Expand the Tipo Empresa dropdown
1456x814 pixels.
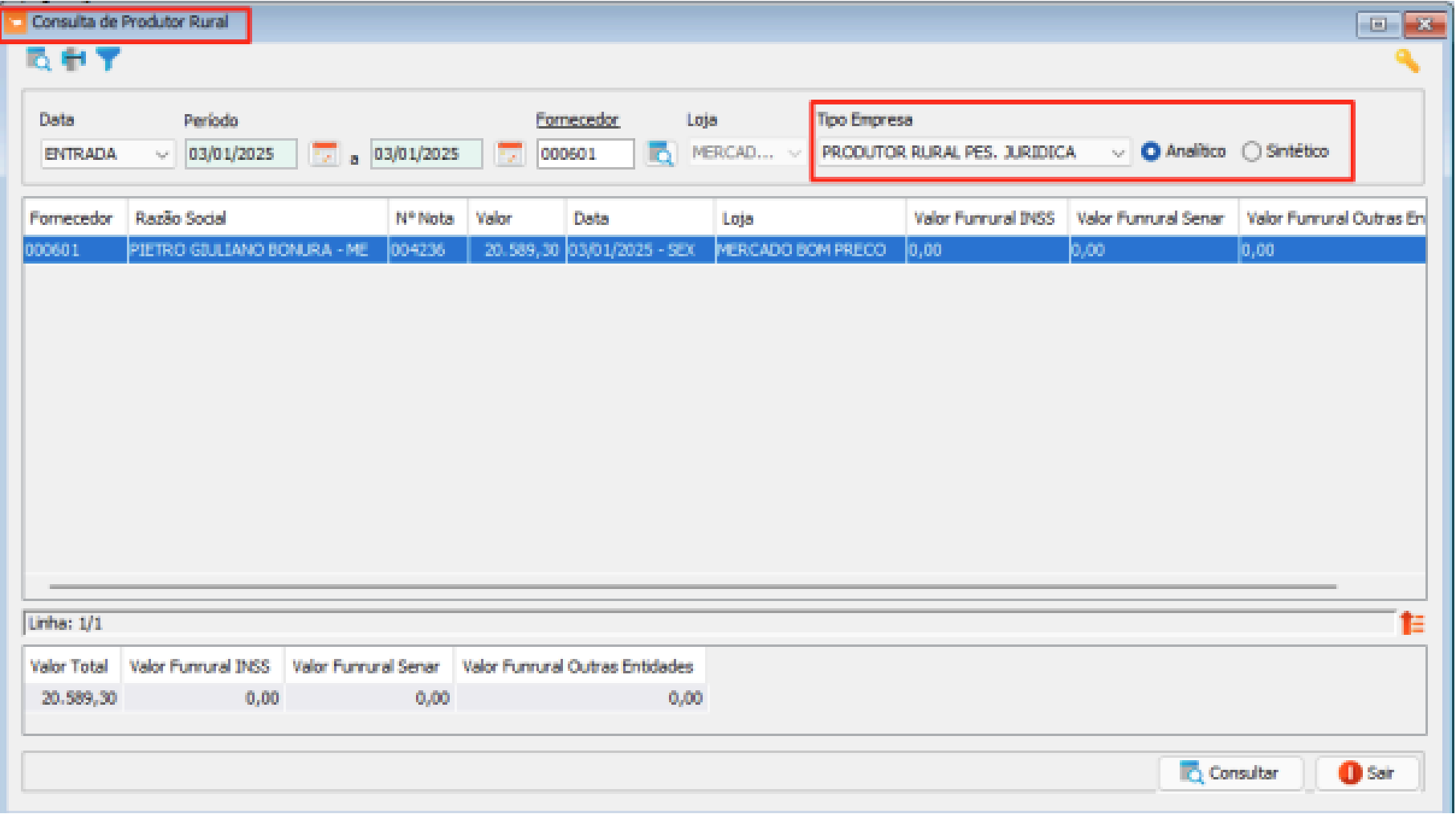pos(1117,153)
